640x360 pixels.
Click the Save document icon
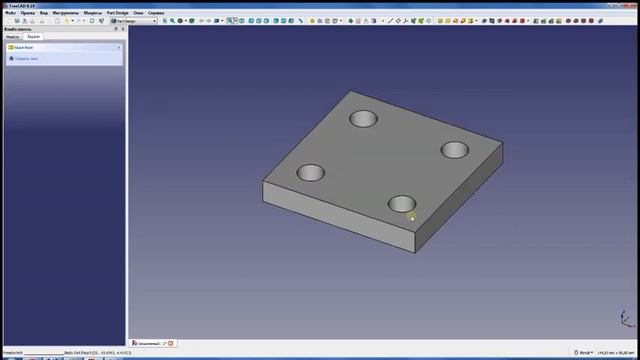pyautogui.click(x=24, y=20)
